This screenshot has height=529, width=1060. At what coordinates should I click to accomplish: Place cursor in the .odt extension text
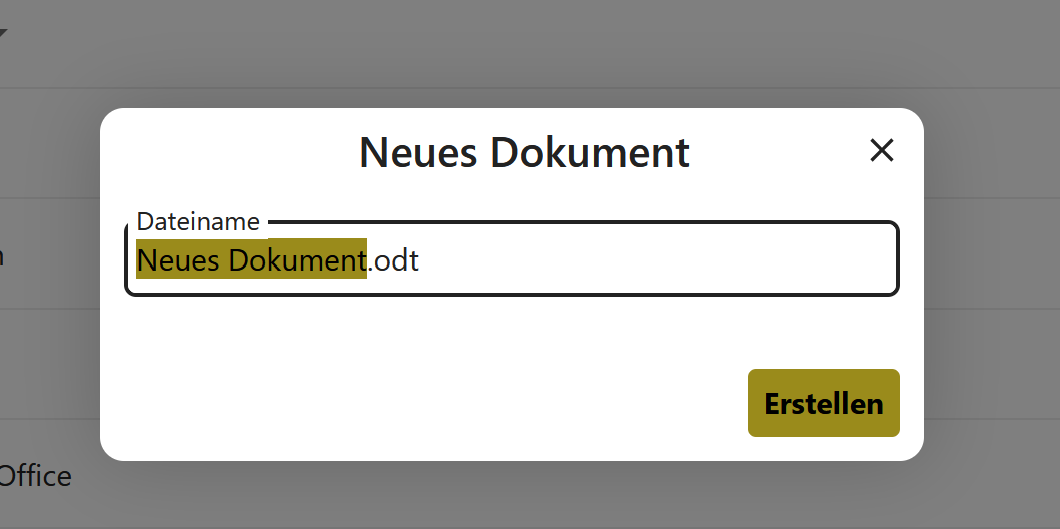click(x=393, y=260)
